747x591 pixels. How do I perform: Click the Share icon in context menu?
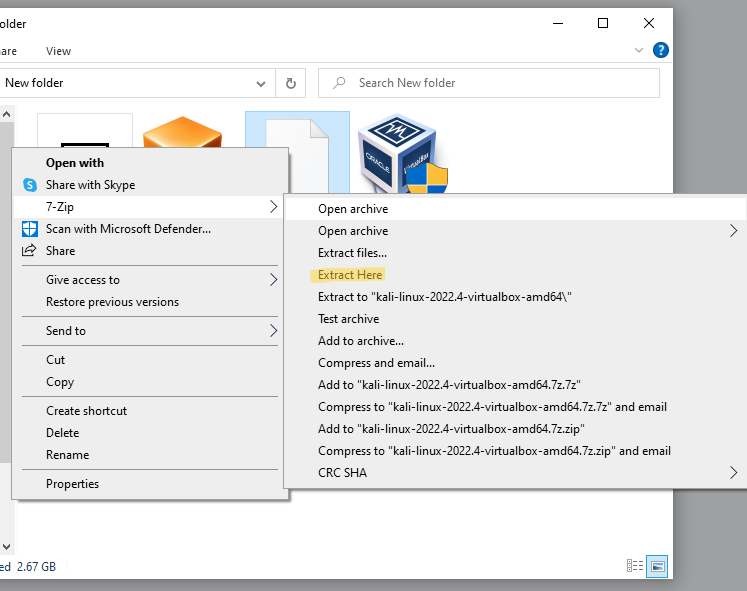coord(30,251)
